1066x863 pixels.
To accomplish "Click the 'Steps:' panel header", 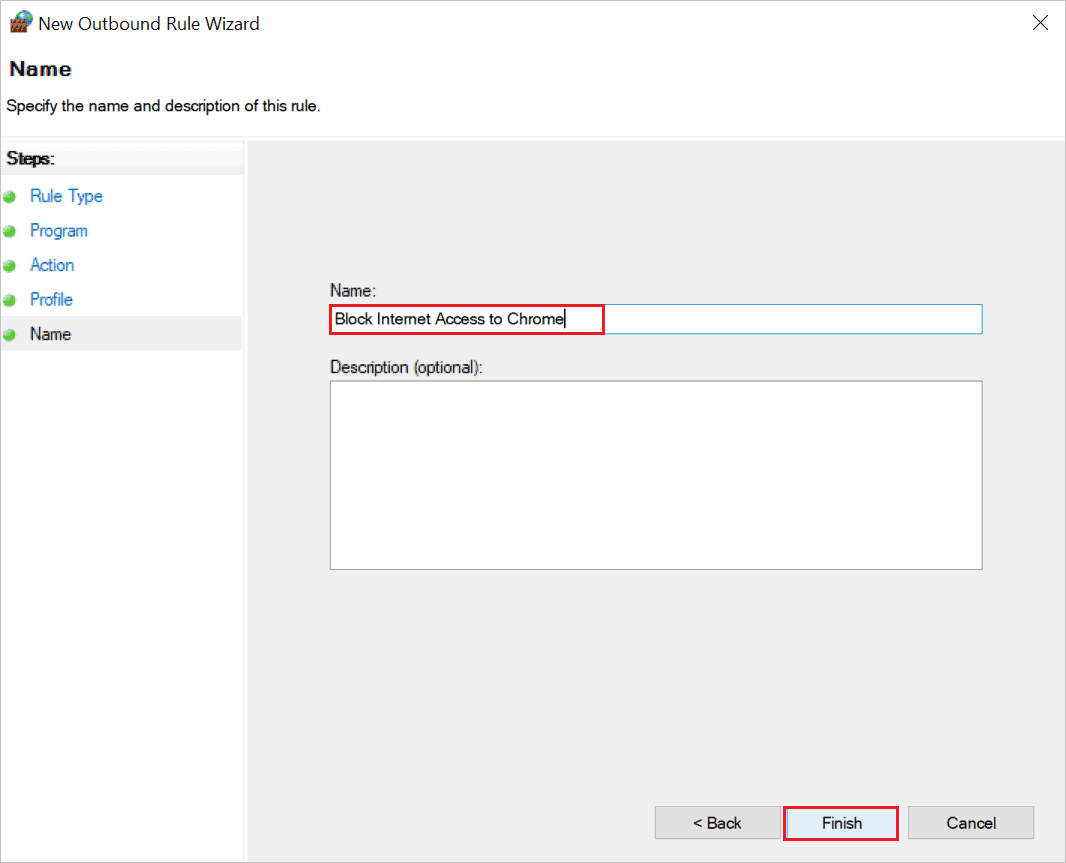I will click(x=30, y=158).
